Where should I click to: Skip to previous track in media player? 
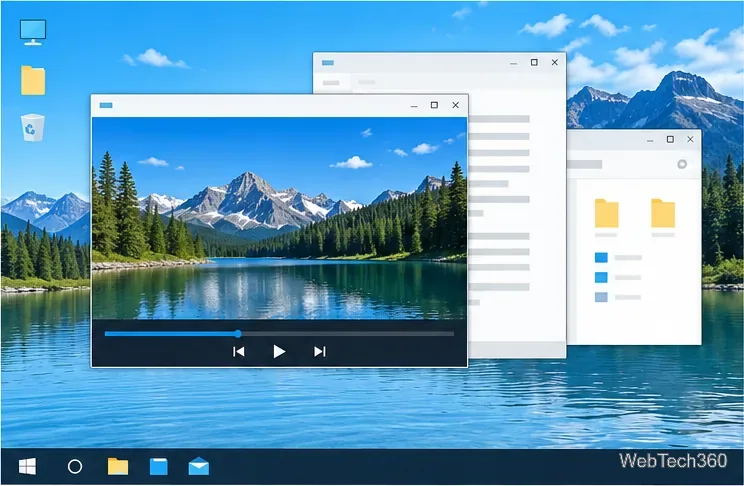point(239,352)
